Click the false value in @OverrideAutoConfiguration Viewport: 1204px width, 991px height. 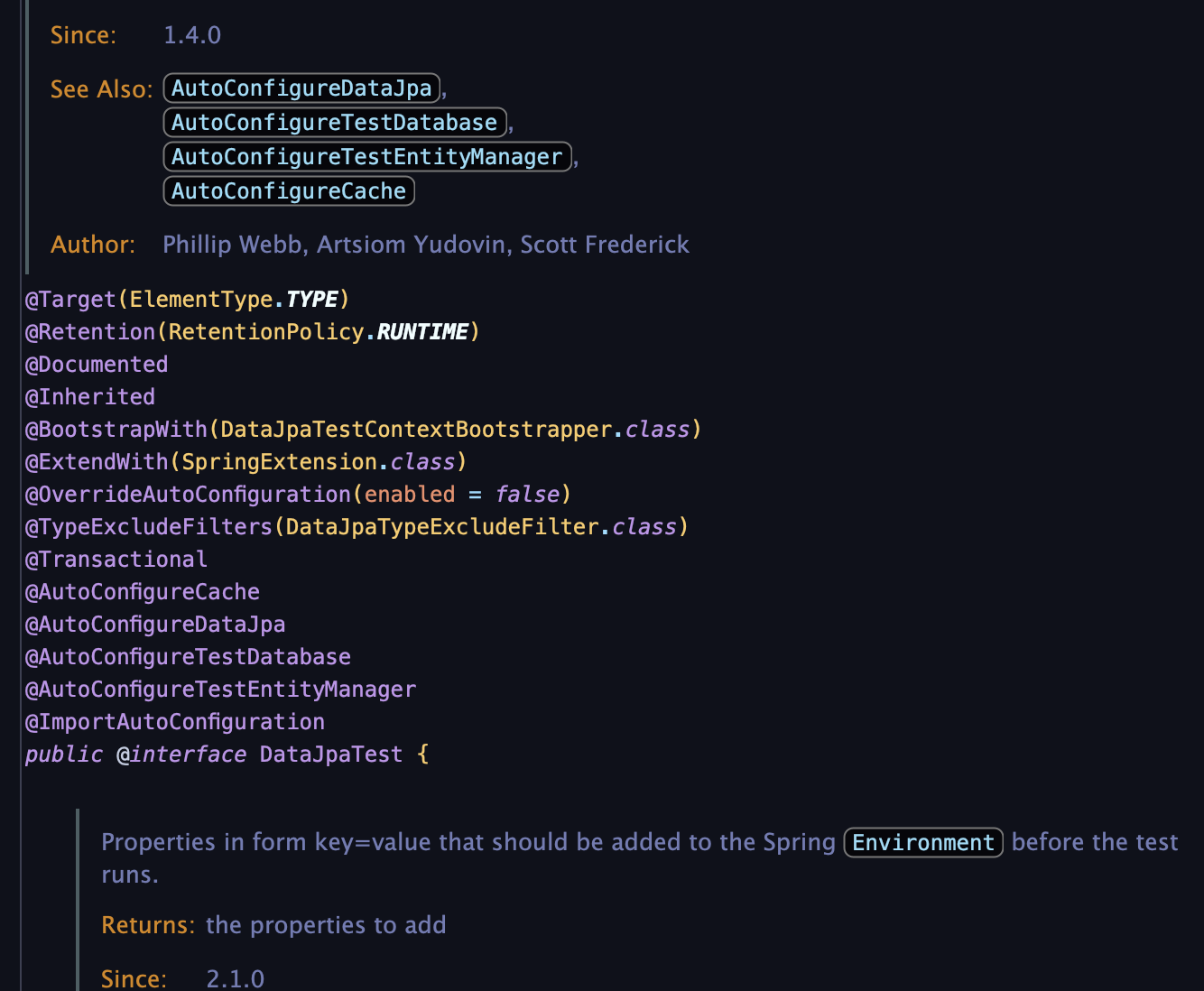pos(527,495)
